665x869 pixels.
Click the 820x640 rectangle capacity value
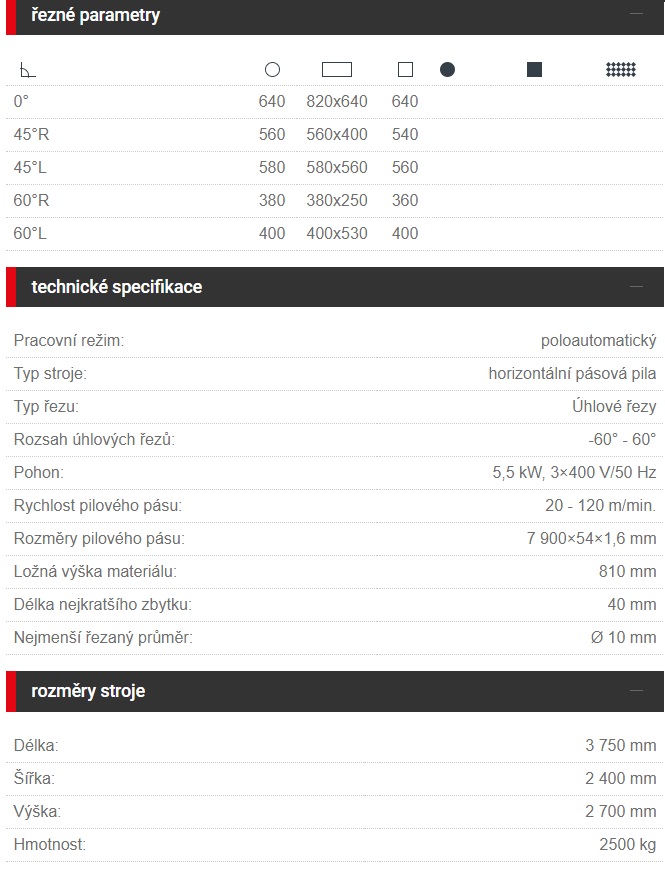coord(337,101)
